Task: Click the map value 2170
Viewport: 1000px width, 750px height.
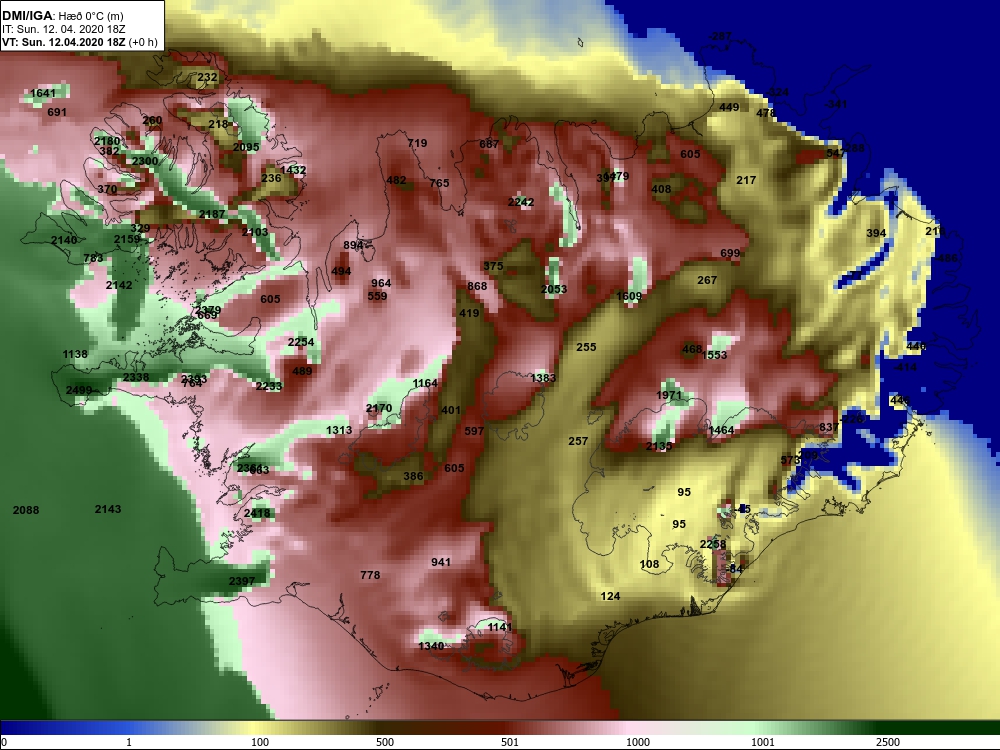Action: [379, 408]
